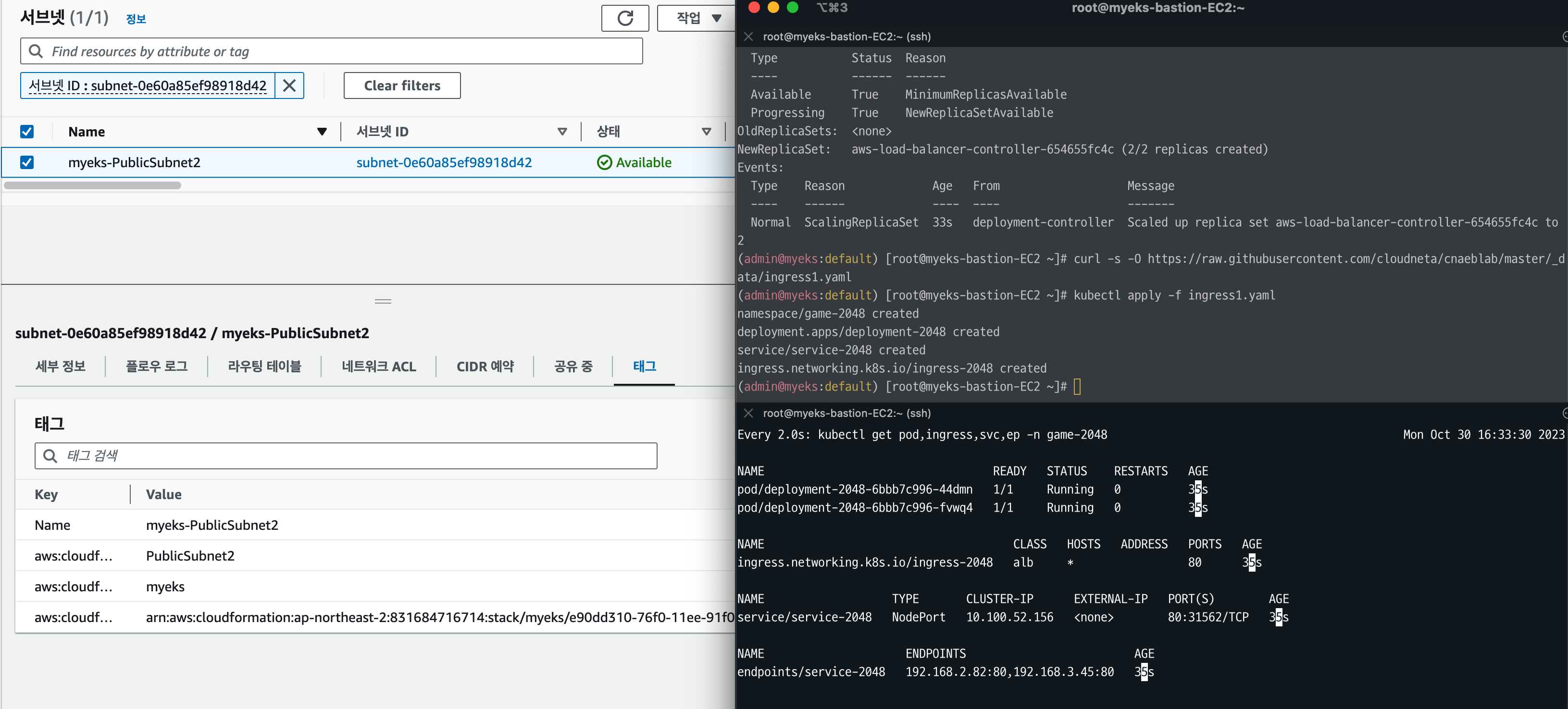1568x709 pixels.
Task: Click the Value column header
Action: pos(164,494)
